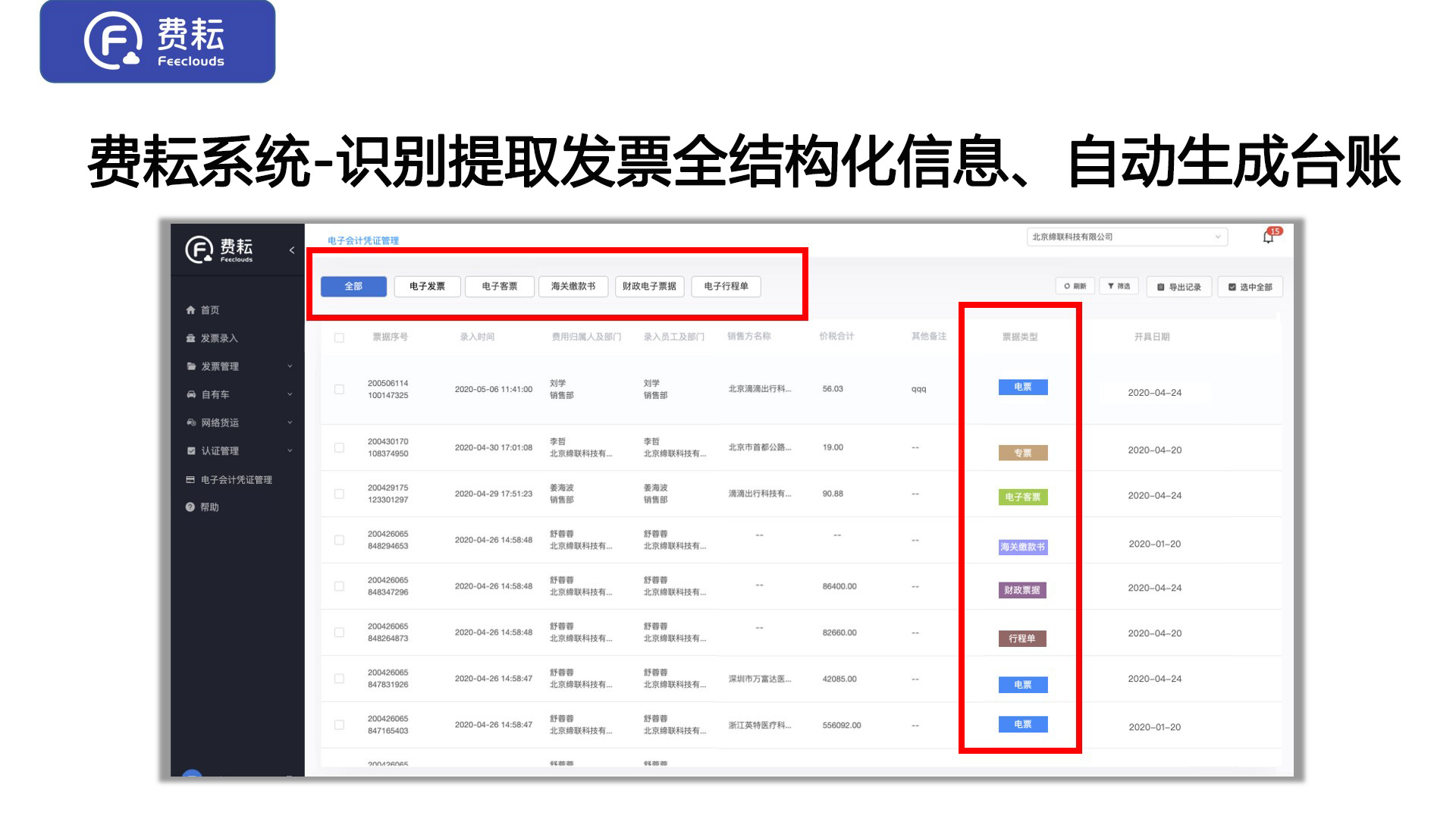Click the home icon beside 首页

[x=190, y=310]
